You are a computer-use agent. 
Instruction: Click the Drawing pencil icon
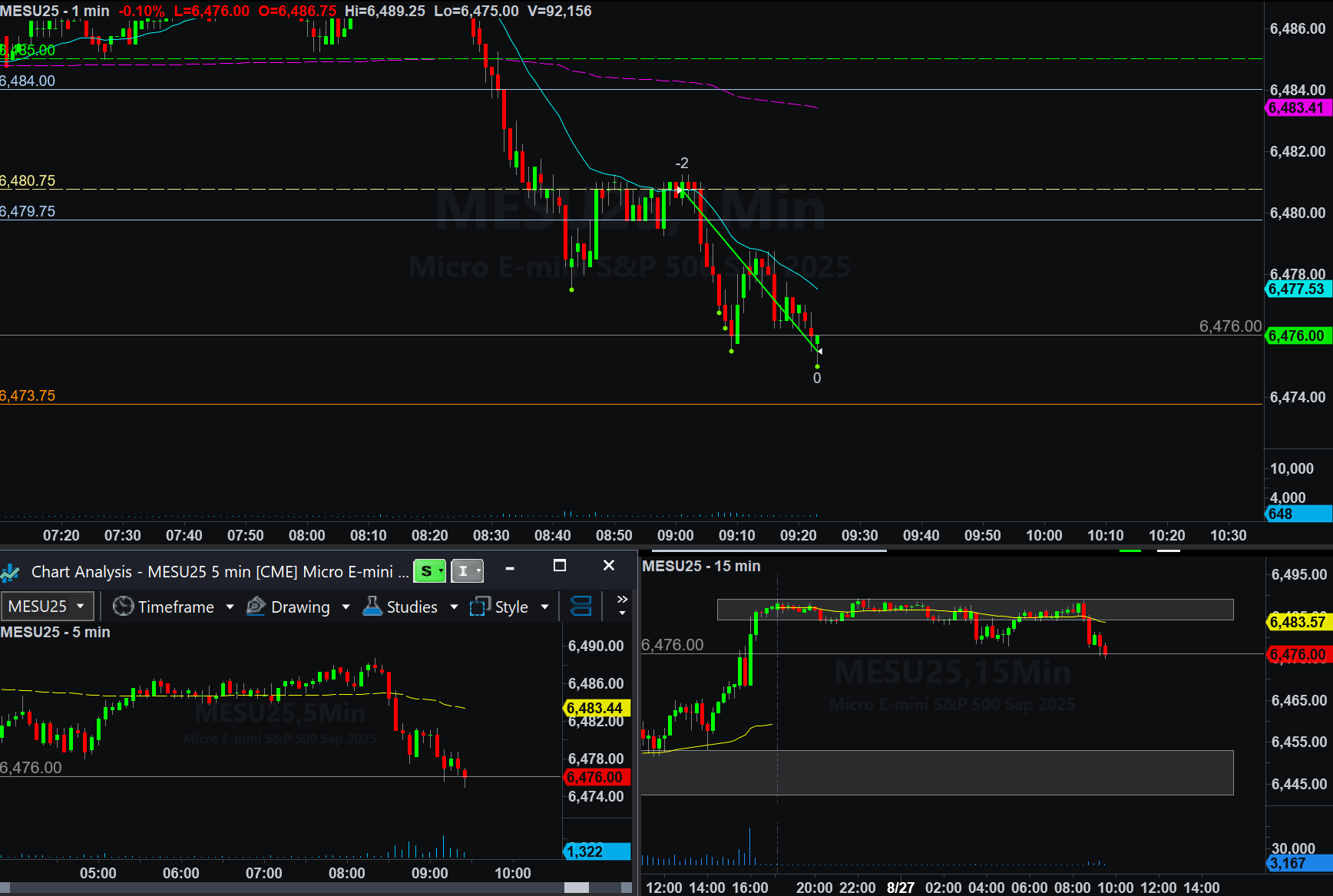(256, 607)
